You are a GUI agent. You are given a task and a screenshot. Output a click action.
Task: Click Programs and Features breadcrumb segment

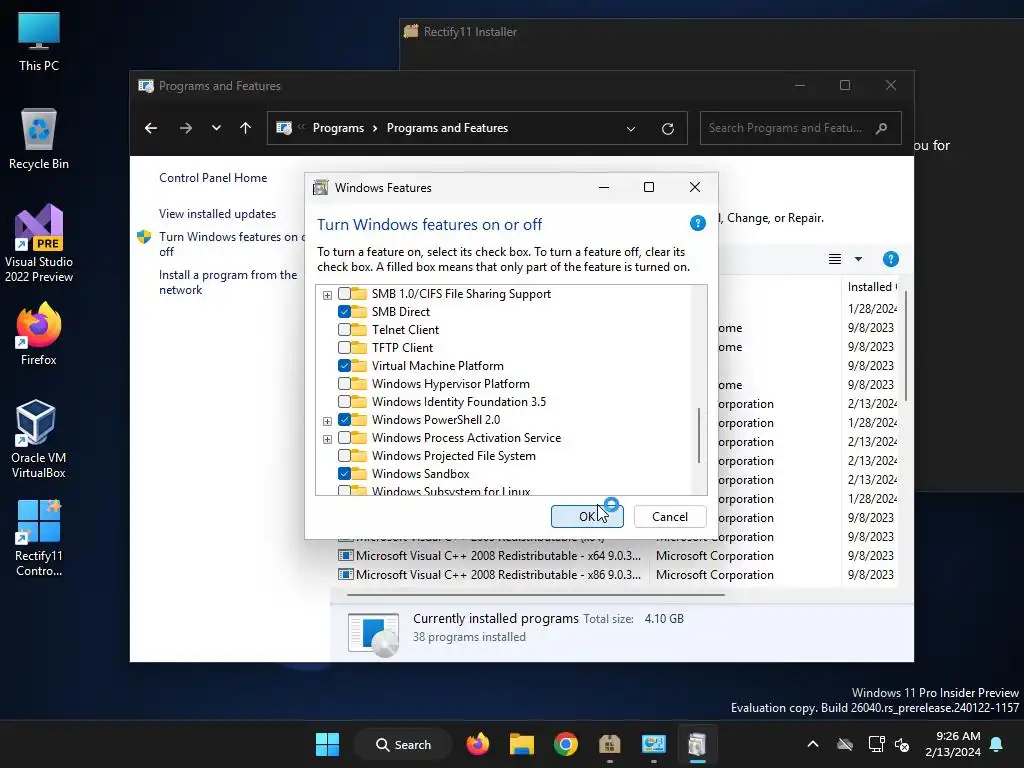447,128
